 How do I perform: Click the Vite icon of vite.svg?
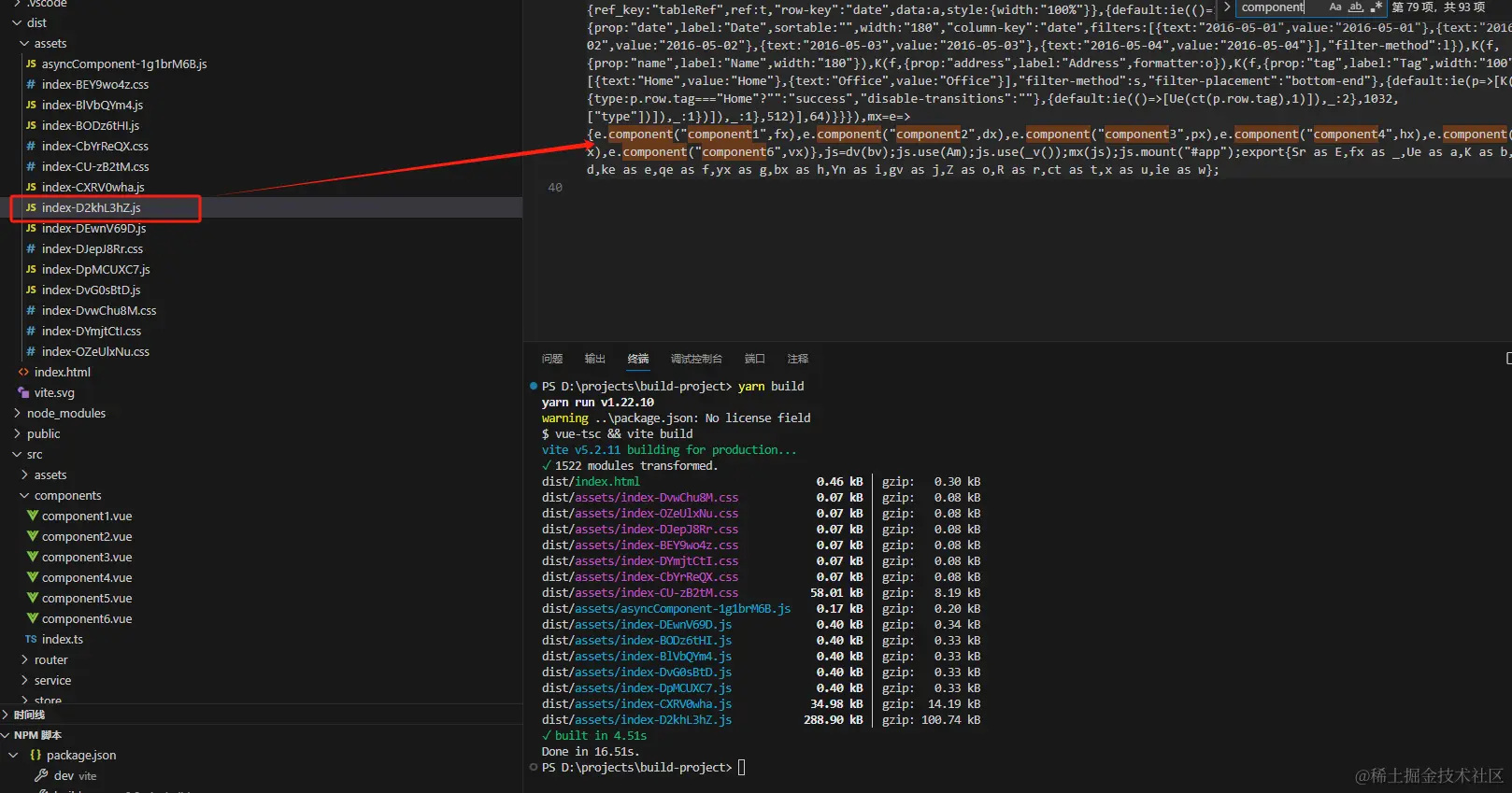click(x=24, y=392)
